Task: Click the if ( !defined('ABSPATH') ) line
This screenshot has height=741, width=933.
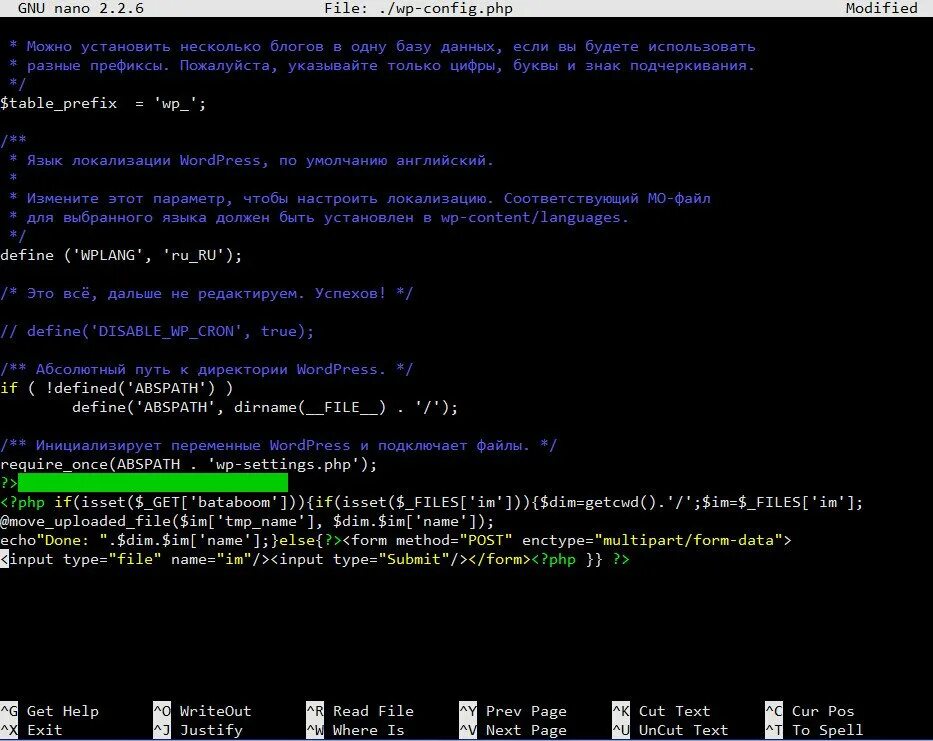Action: click(117, 388)
